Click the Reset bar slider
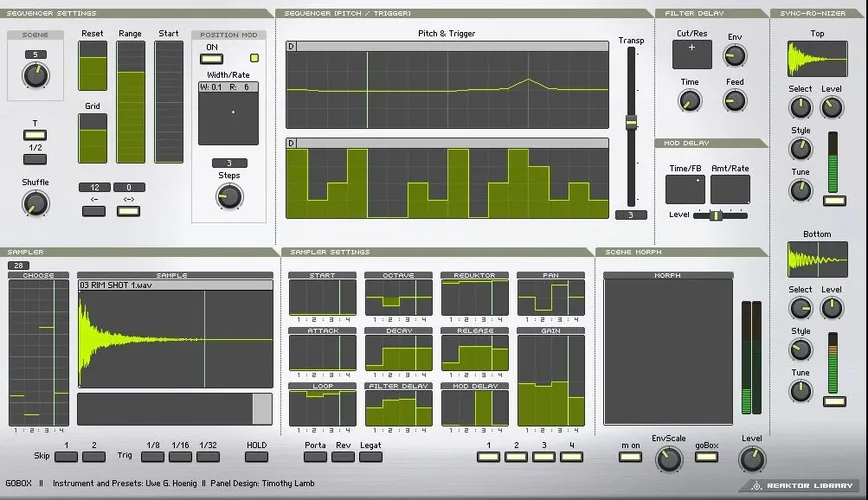This screenshot has width=868, height=500. point(92,65)
